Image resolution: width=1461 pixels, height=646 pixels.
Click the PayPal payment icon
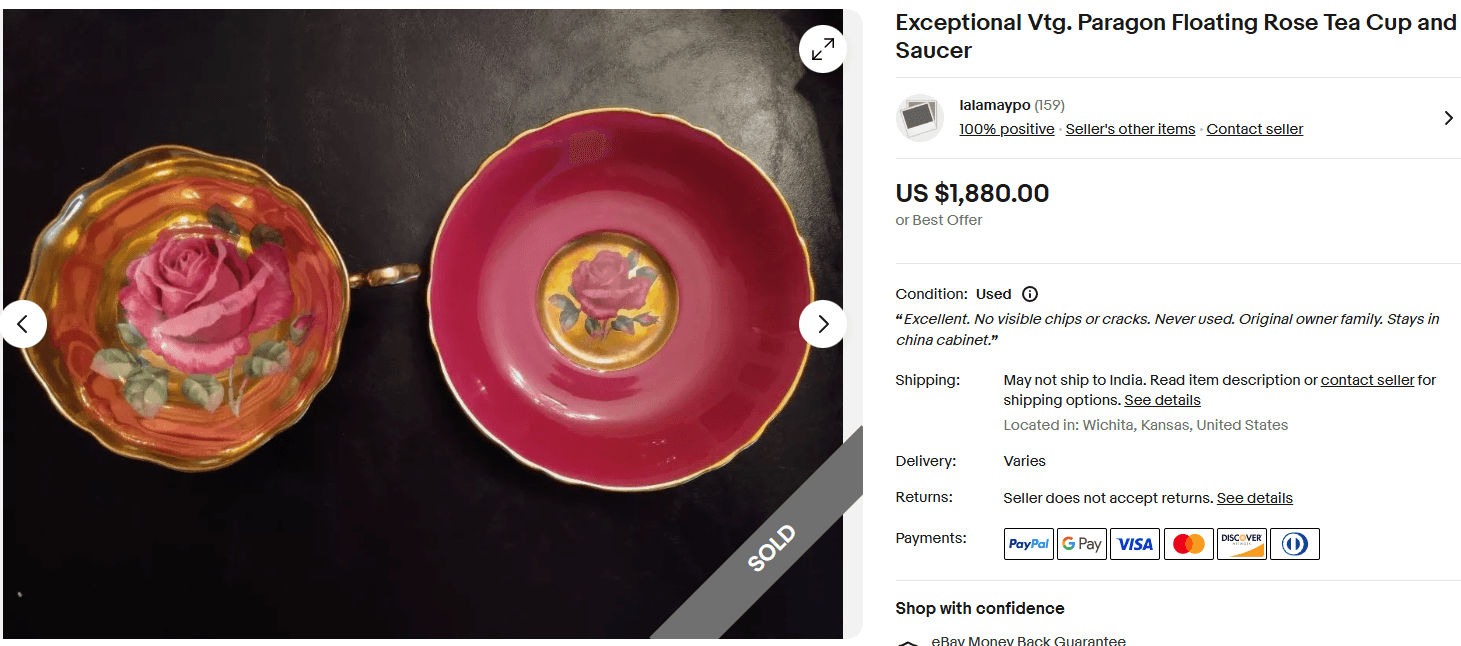point(1028,543)
